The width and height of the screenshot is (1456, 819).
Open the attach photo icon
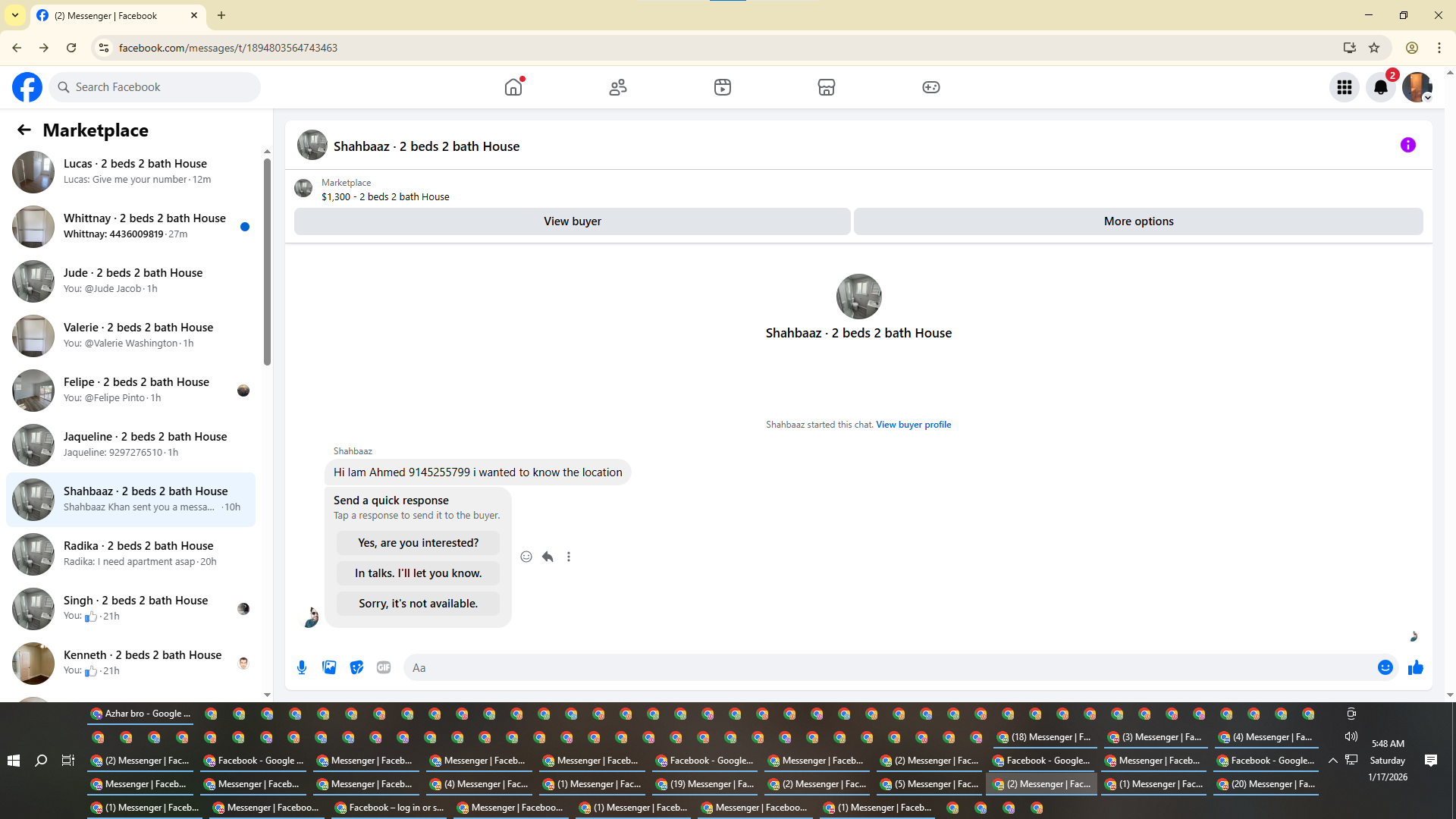click(x=329, y=667)
